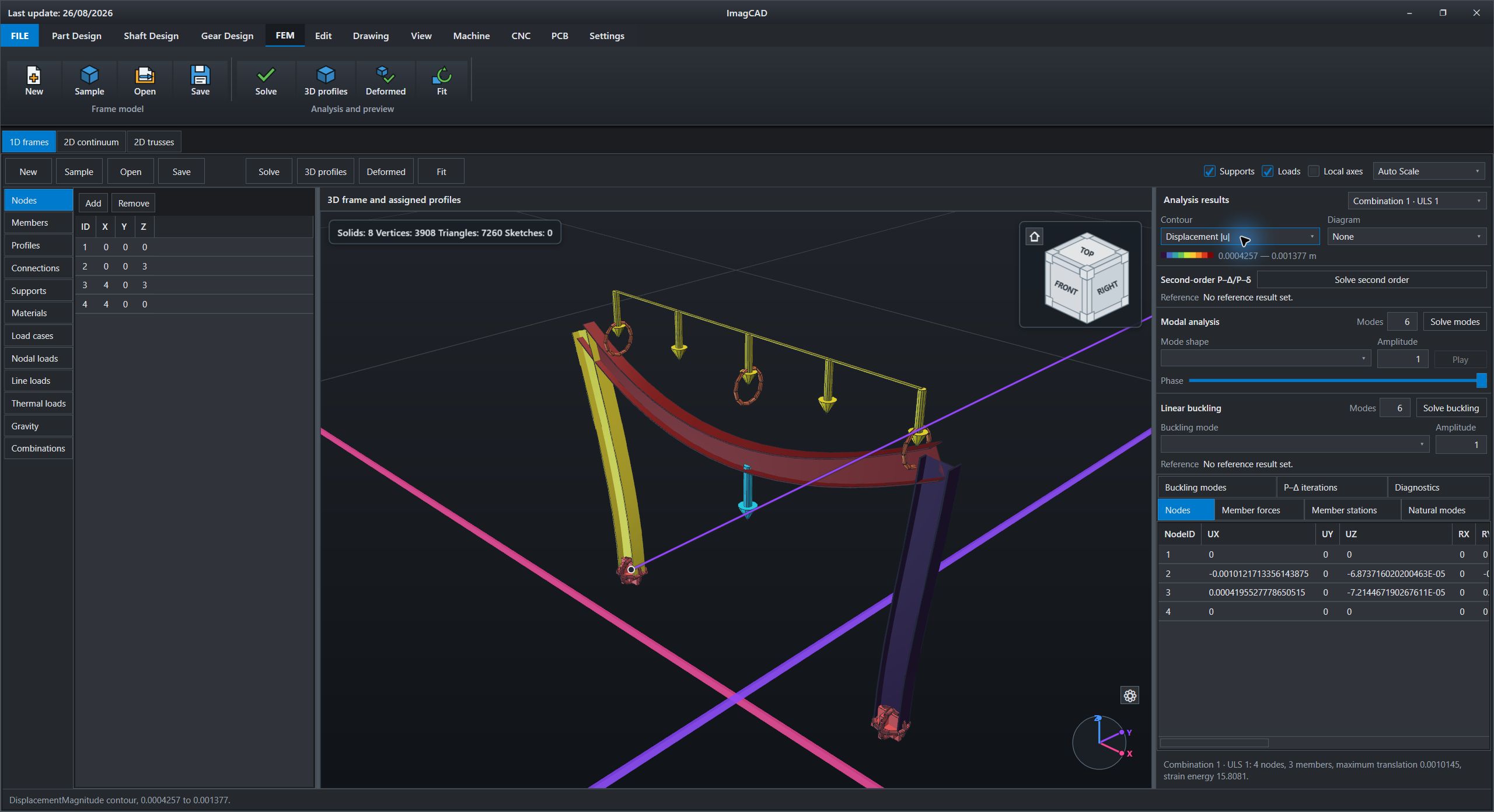The image size is (1494, 812).
Task: Open a frame model via ribbon Open icon
Action: coord(145,80)
